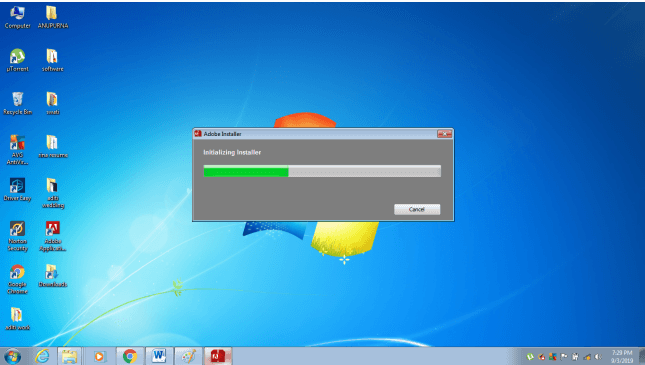Select the aditi wedding folder
The image size is (645, 365).
[53, 193]
